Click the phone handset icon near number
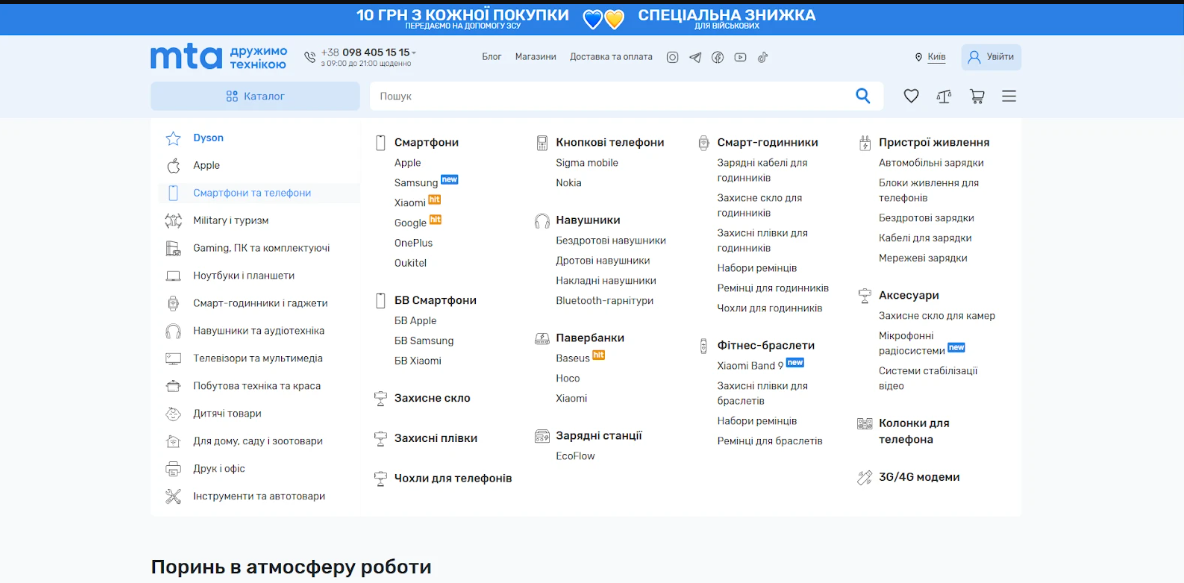The image size is (1184, 583). pyautogui.click(x=310, y=57)
